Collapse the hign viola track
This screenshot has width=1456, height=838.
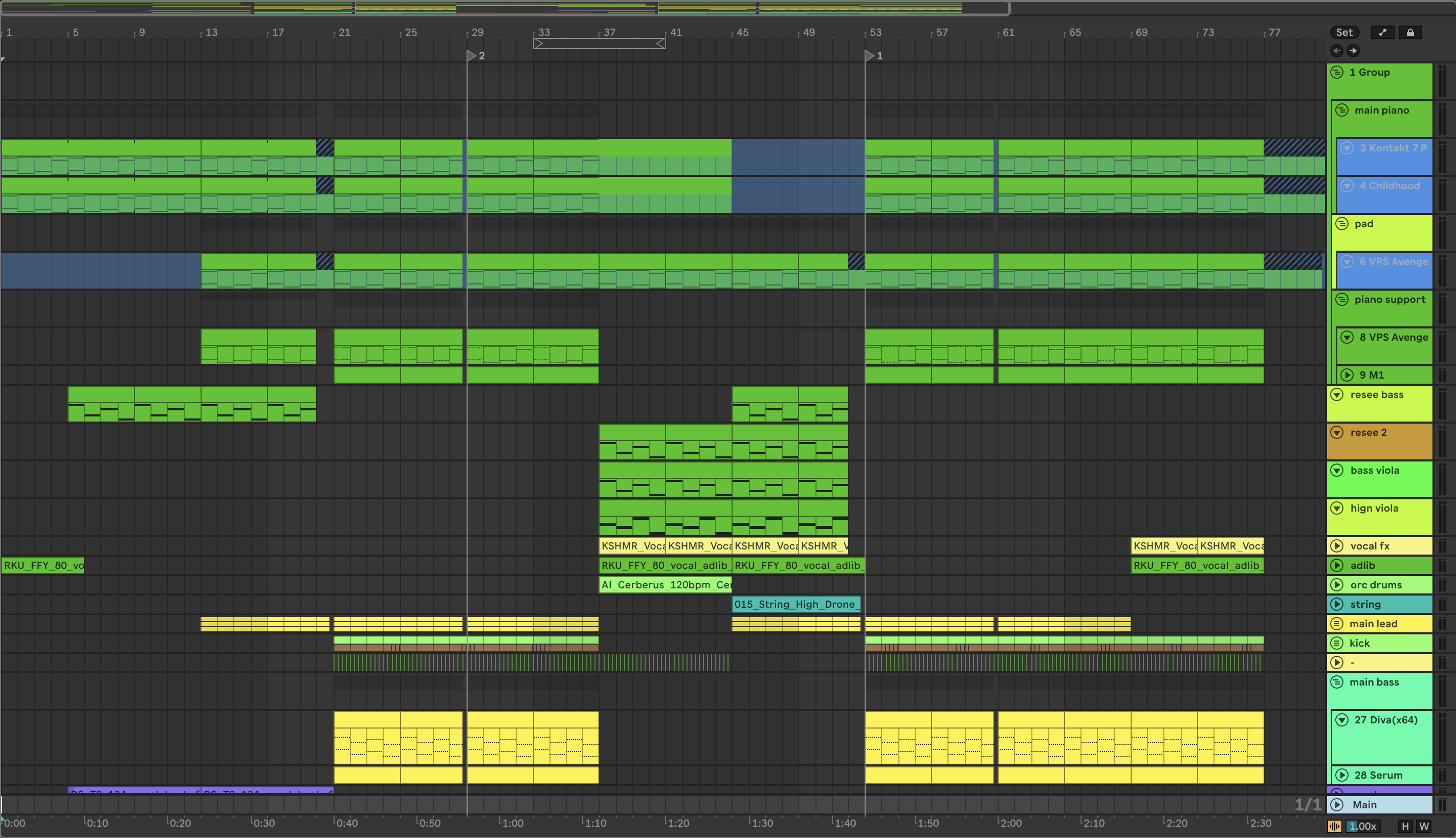tap(1337, 509)
